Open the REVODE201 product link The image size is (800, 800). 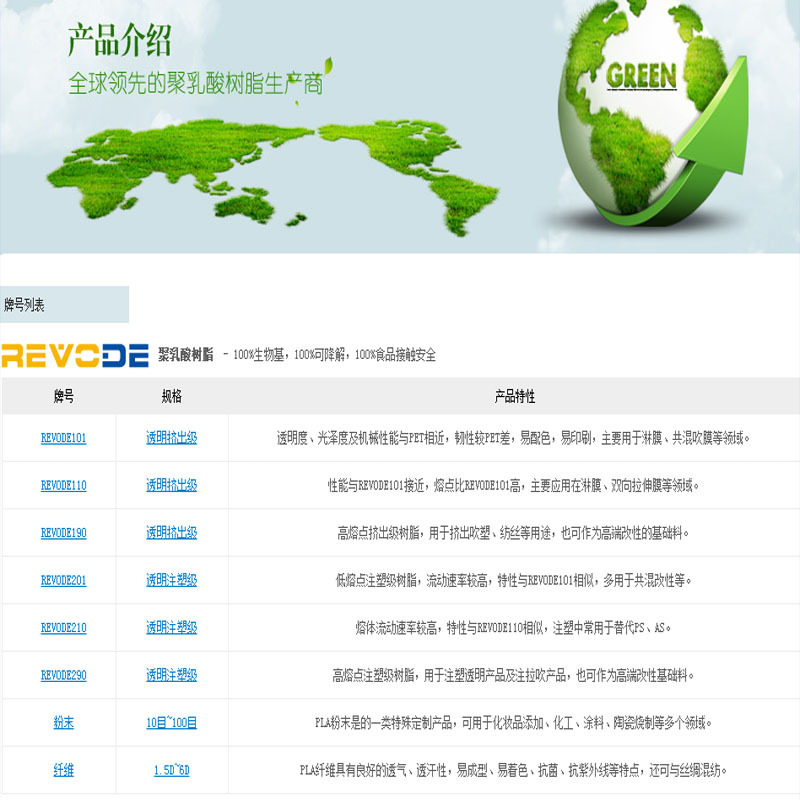point(62,580)
